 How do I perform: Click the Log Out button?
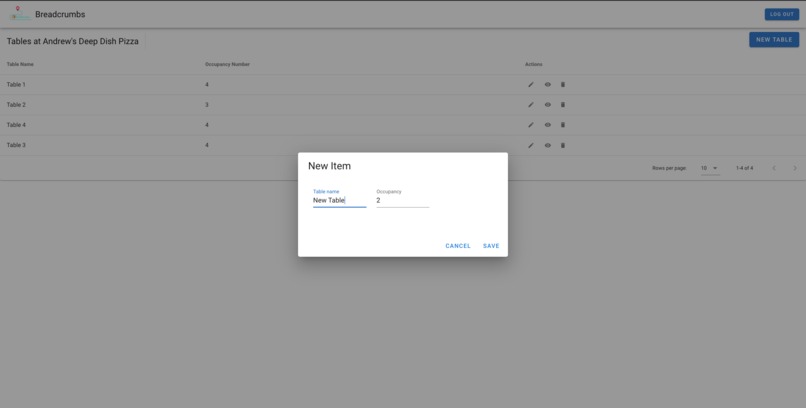pos(782,14)
